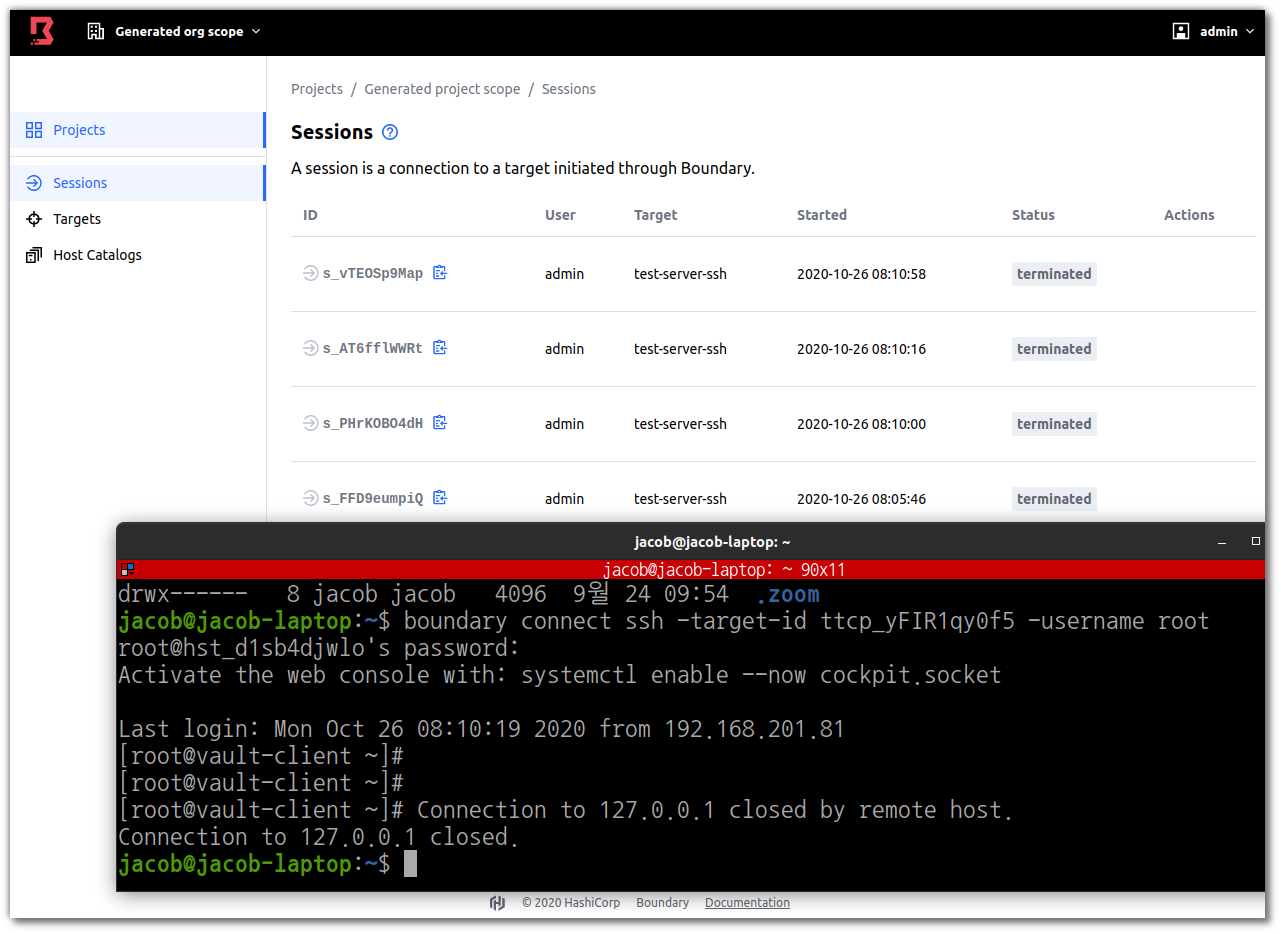The width and height of the screenshot is (1281, 934).
Task: Click start time 2020-10-26 08:10:58
Action: pos(861,274)
